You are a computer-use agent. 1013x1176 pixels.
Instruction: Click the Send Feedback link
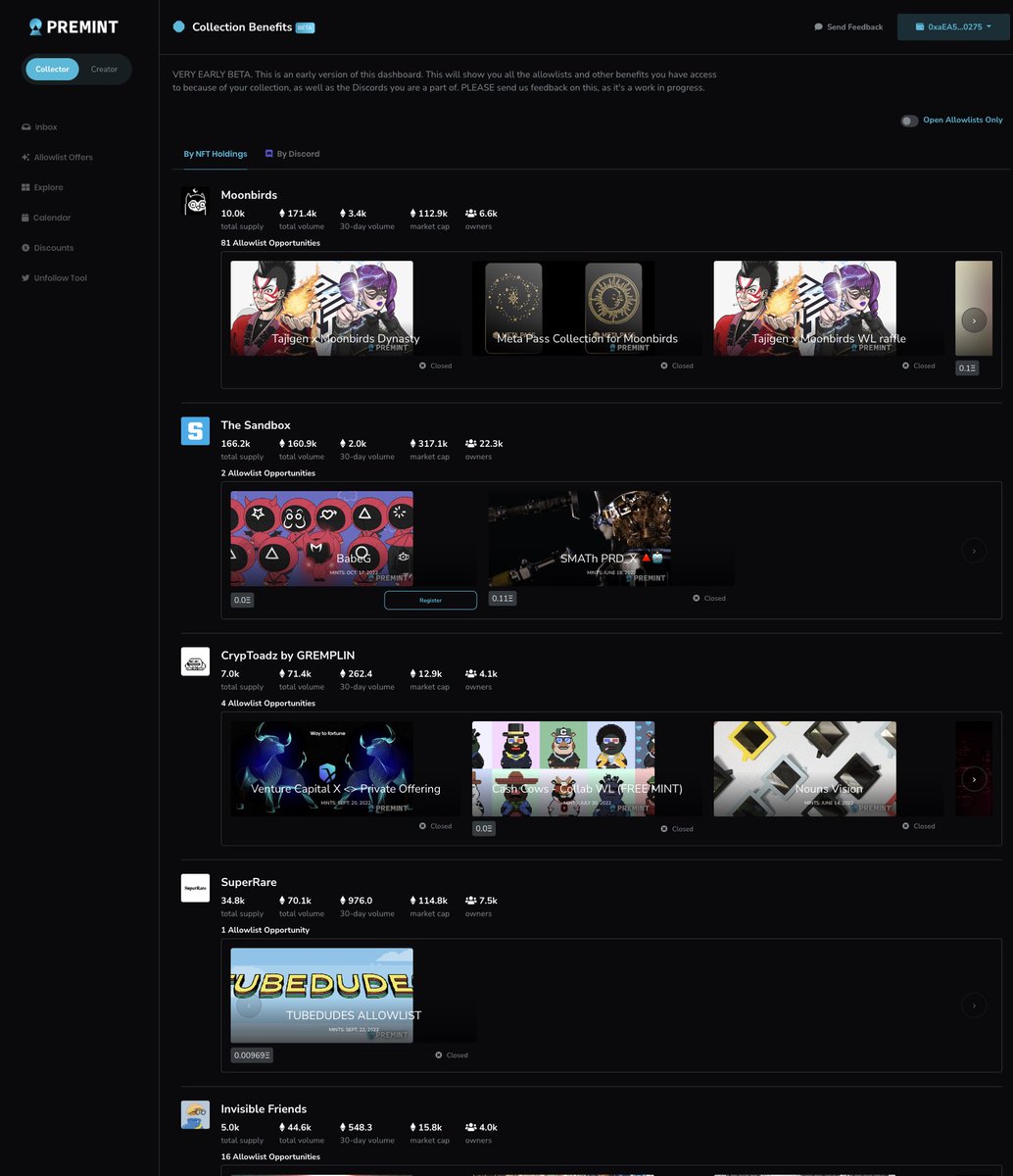pyautogui.click(x=848, y=26)
